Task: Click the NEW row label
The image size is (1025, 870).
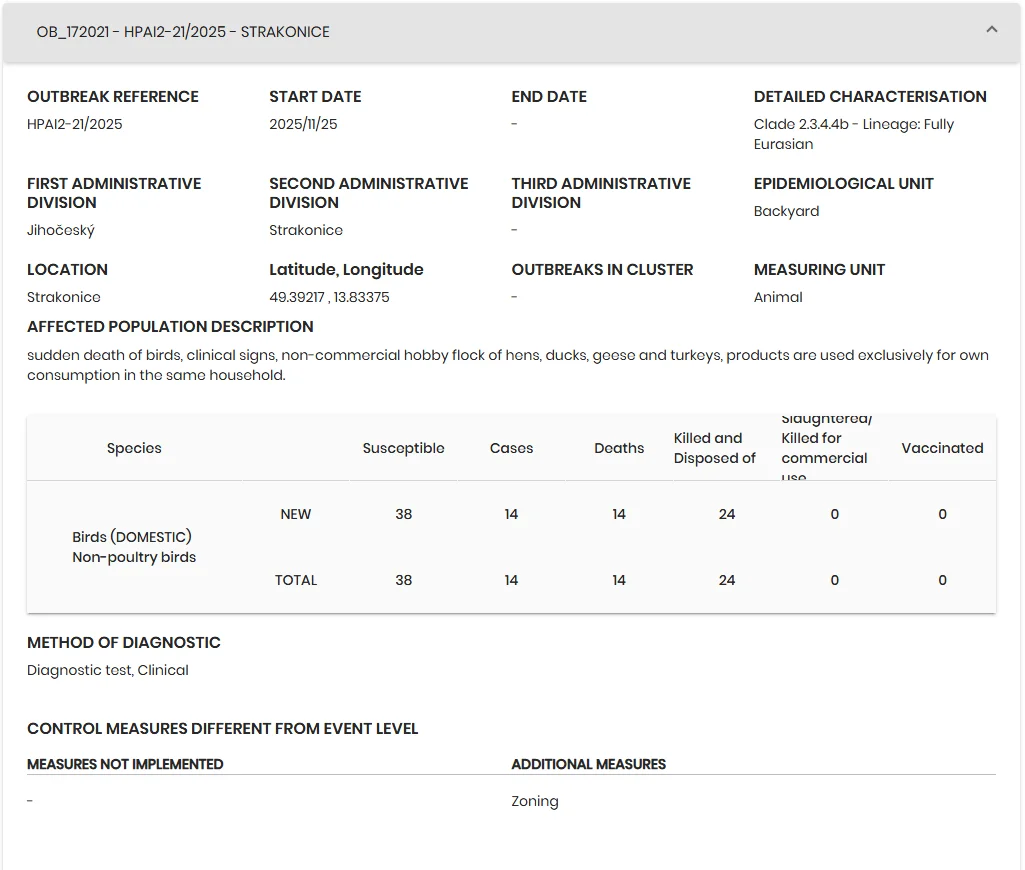Action: pos(295,514)
